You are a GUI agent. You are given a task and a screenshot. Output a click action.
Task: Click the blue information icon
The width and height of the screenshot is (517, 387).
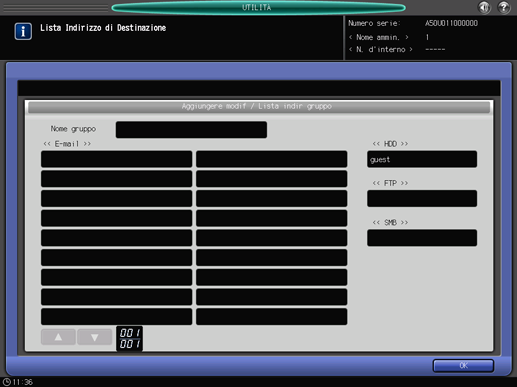(23, 31)
